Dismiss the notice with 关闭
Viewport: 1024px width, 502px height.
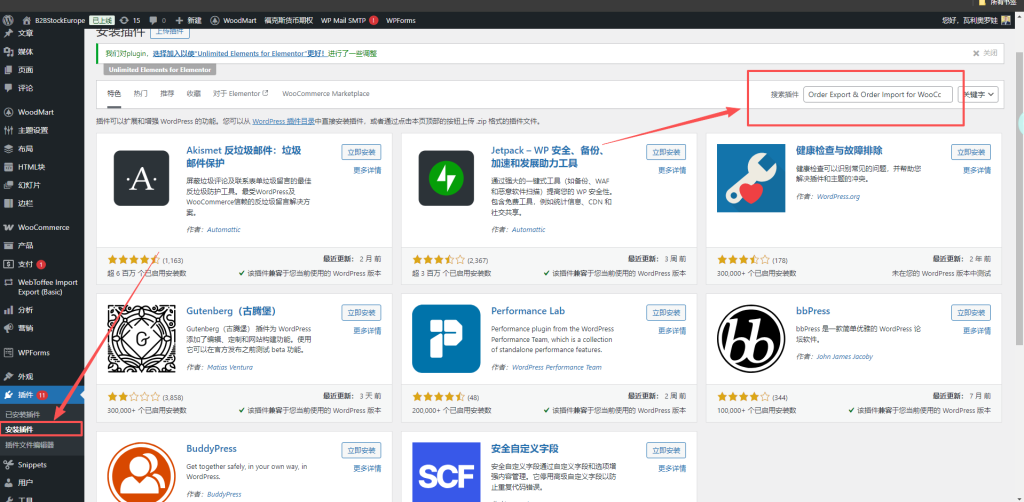[985, 54]
